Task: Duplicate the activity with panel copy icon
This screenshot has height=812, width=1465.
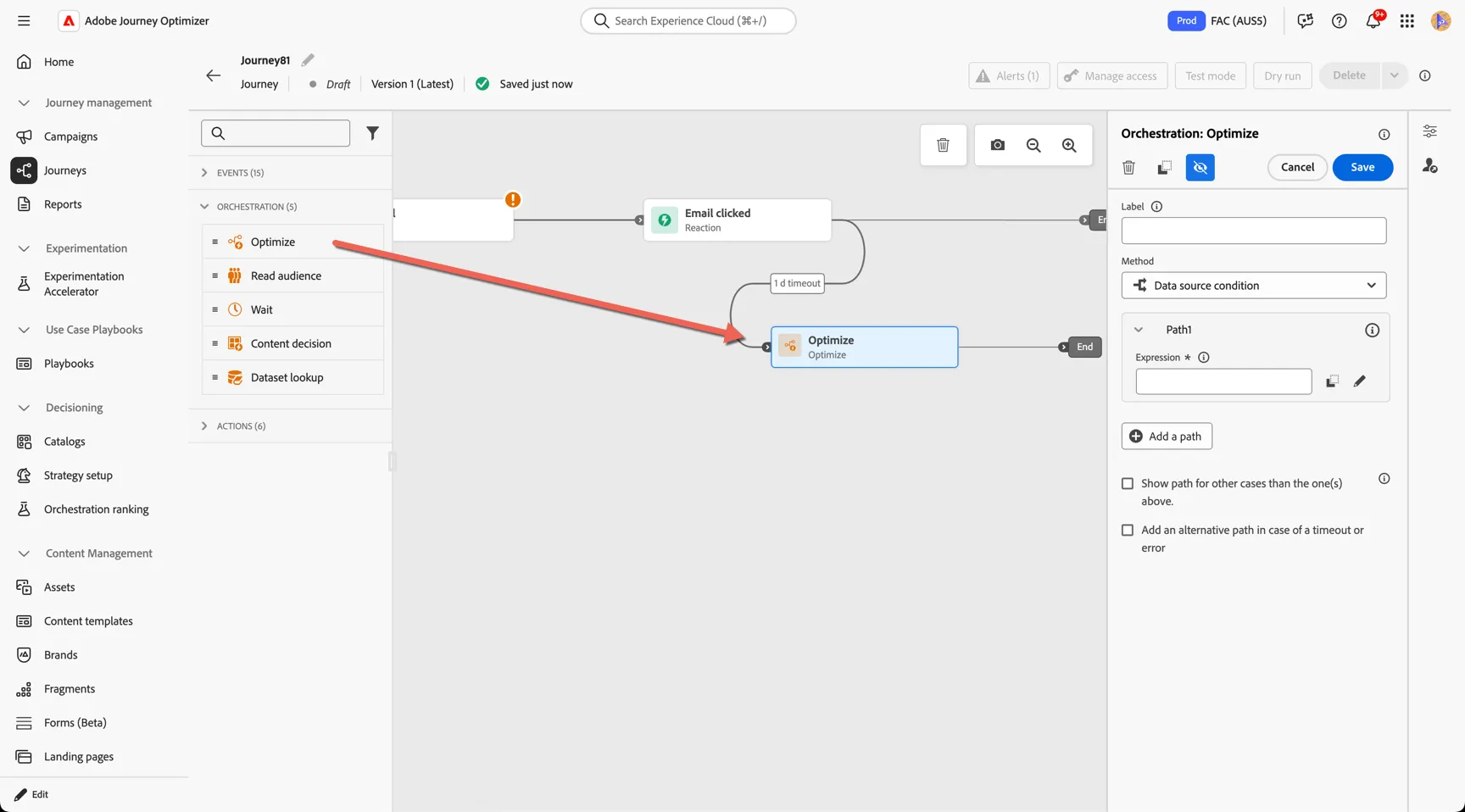Action: (x=1164, y=168)
